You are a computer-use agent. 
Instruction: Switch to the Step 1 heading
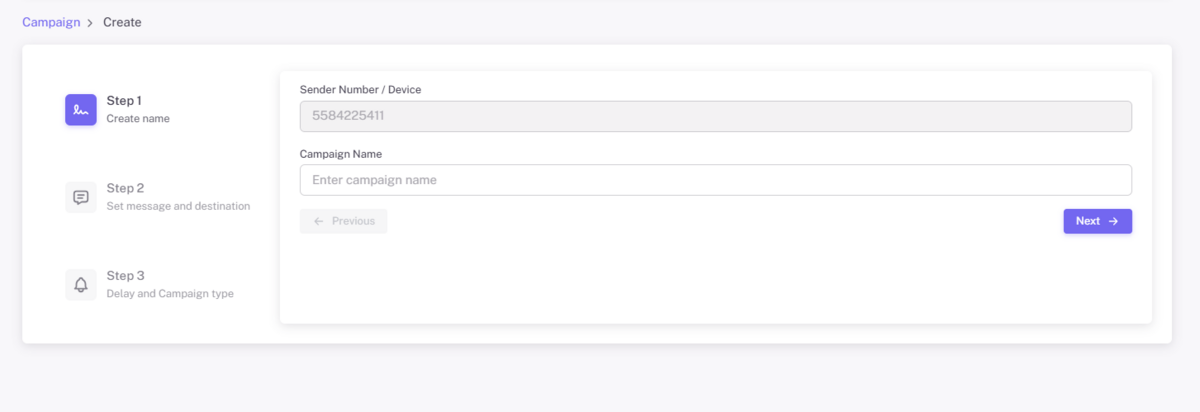(x=124, y=101)
